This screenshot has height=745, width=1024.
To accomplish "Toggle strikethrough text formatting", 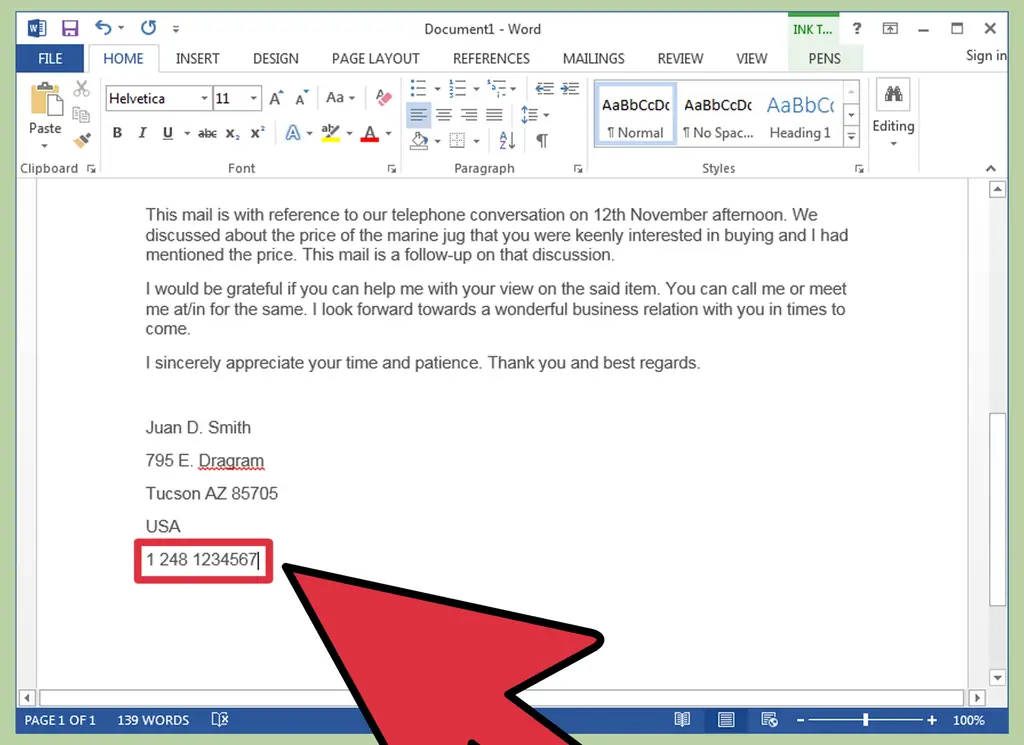I will [x=207, y=133].
